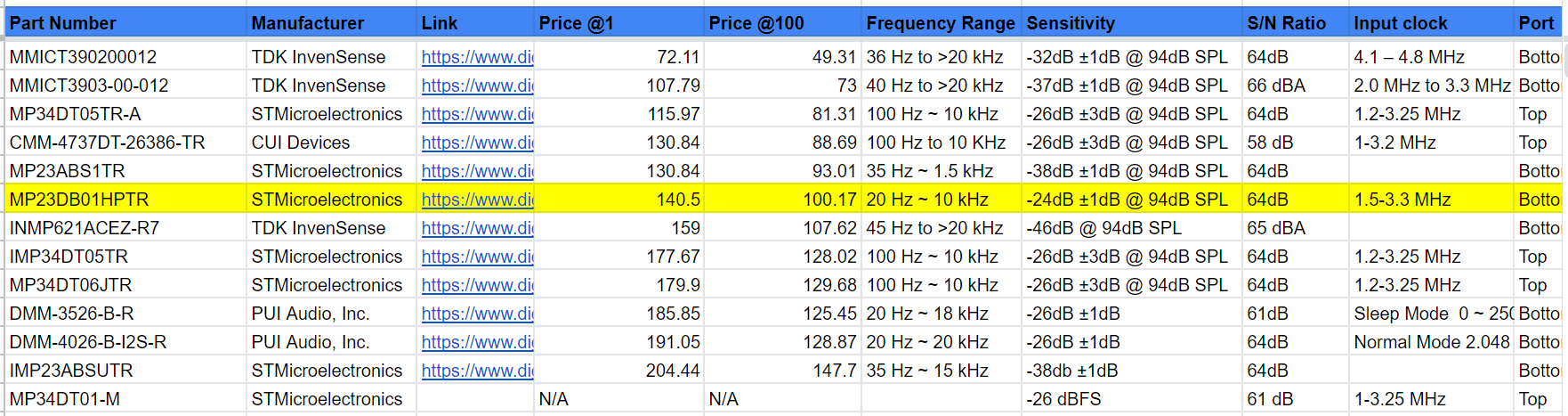The image size is (1568, 416).
Task: Click part number cell CMM-4737DT-26386-TR
Action: pos(125,143)
